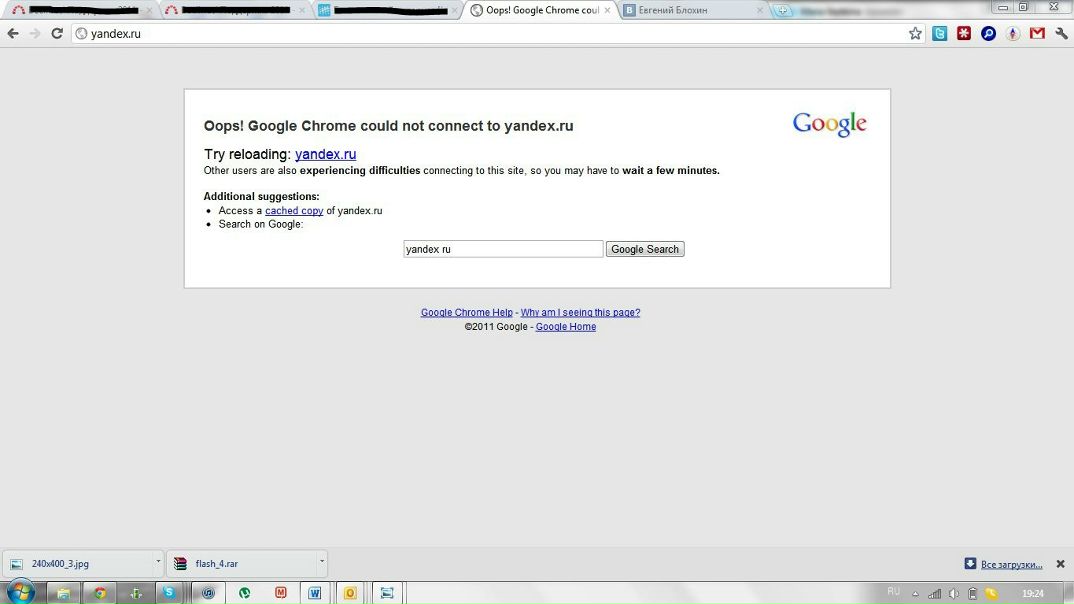Open the dropdown arrow for flash_4.rar download
Screen dimensions: 1074x604
(x=321, y=562)
